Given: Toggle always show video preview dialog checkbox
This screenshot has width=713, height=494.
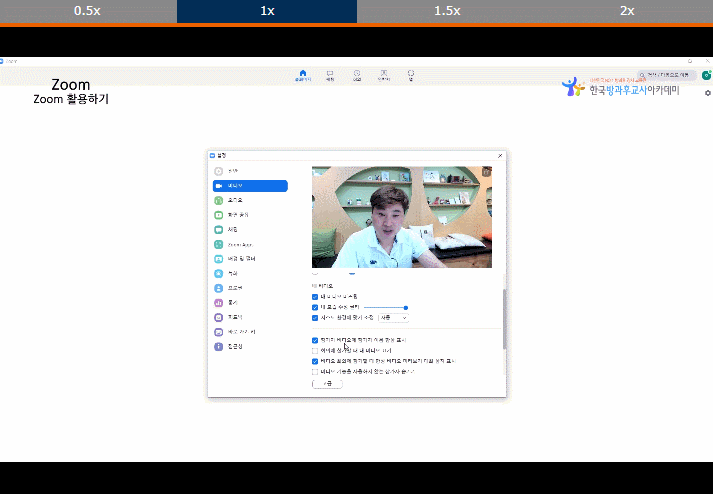Looking at the screenshot, I should (315, 361).
